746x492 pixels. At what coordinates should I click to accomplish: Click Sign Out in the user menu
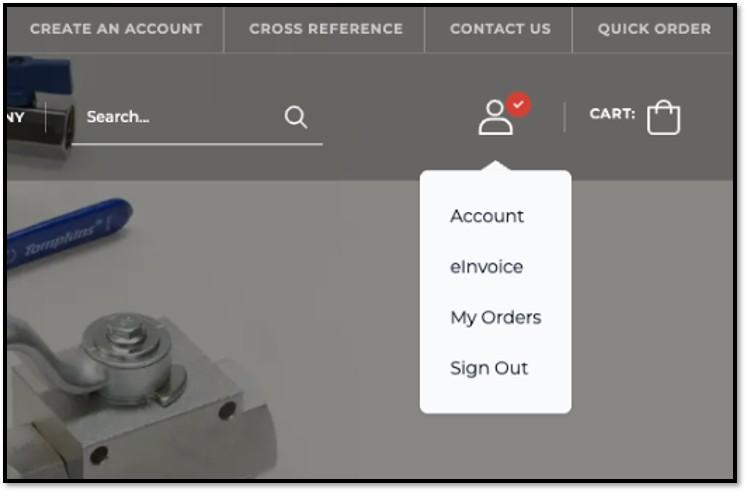tap(489, 369)
